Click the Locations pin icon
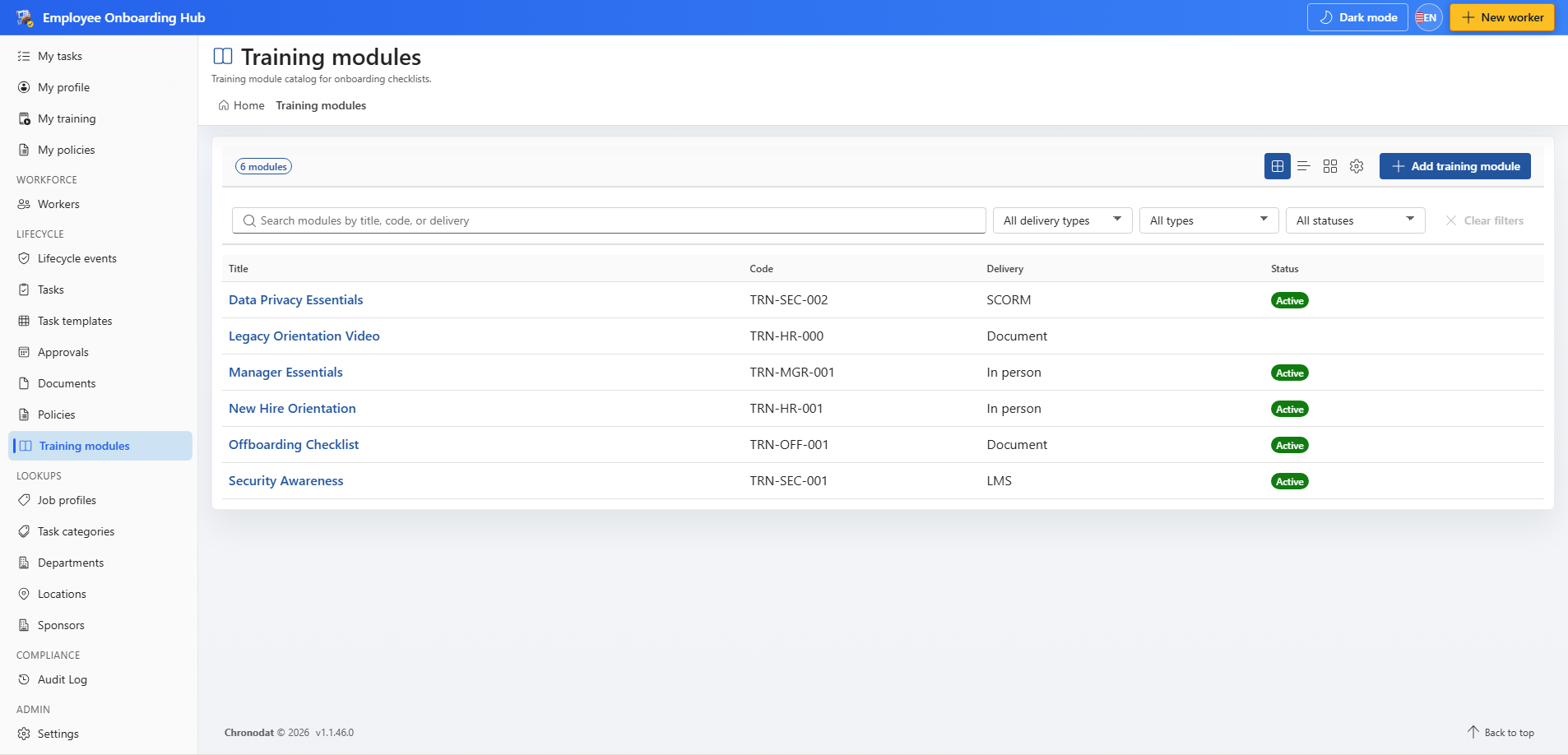This screenshot has width=1568, height=755. (x=24, y=594)
